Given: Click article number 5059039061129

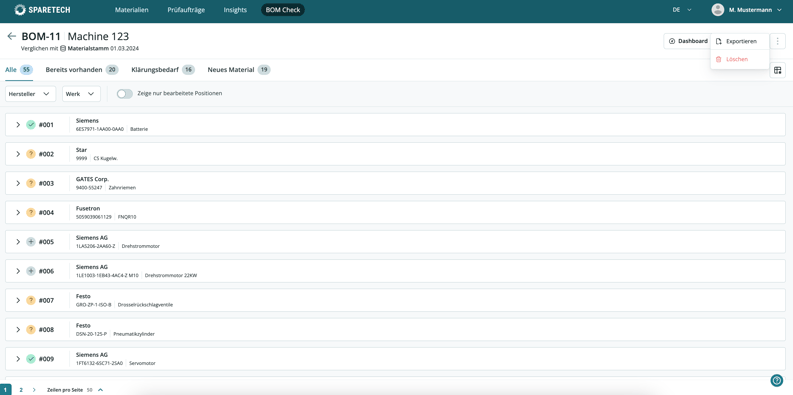Looking at the screenshot, I should pyautogui.click(x=94, y=217).
